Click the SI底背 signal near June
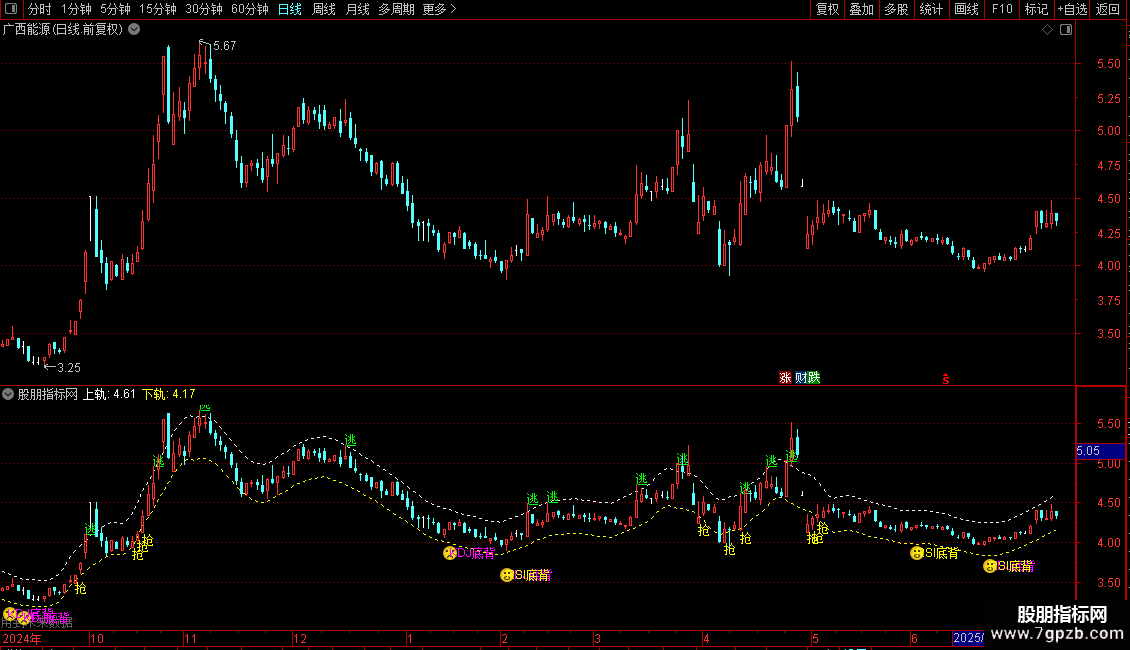This screenshot has height=650, width=1130. point(935,553)
